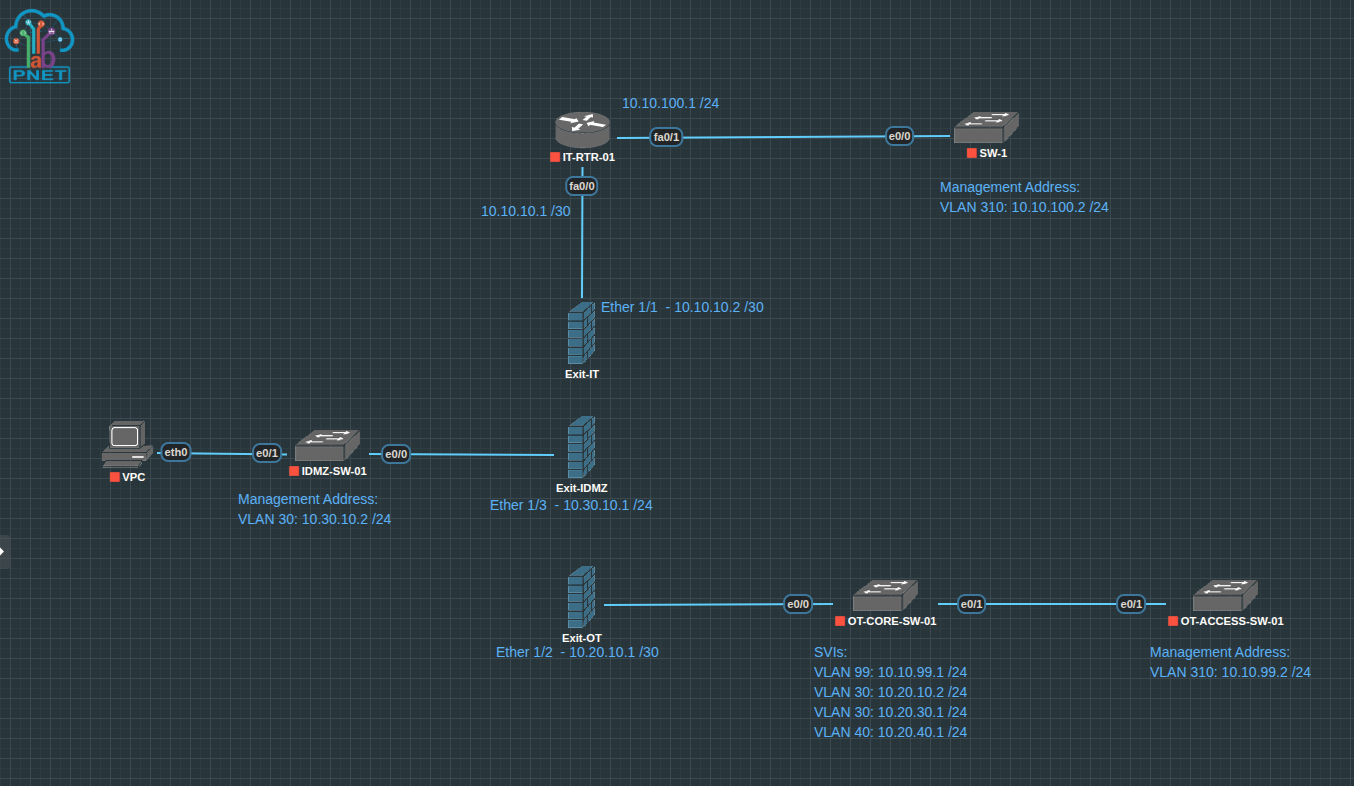1354x786 pixels.
Task: Click the VLAN 40: 10.20.40.1 /24 text
Action: coord(891,732)
